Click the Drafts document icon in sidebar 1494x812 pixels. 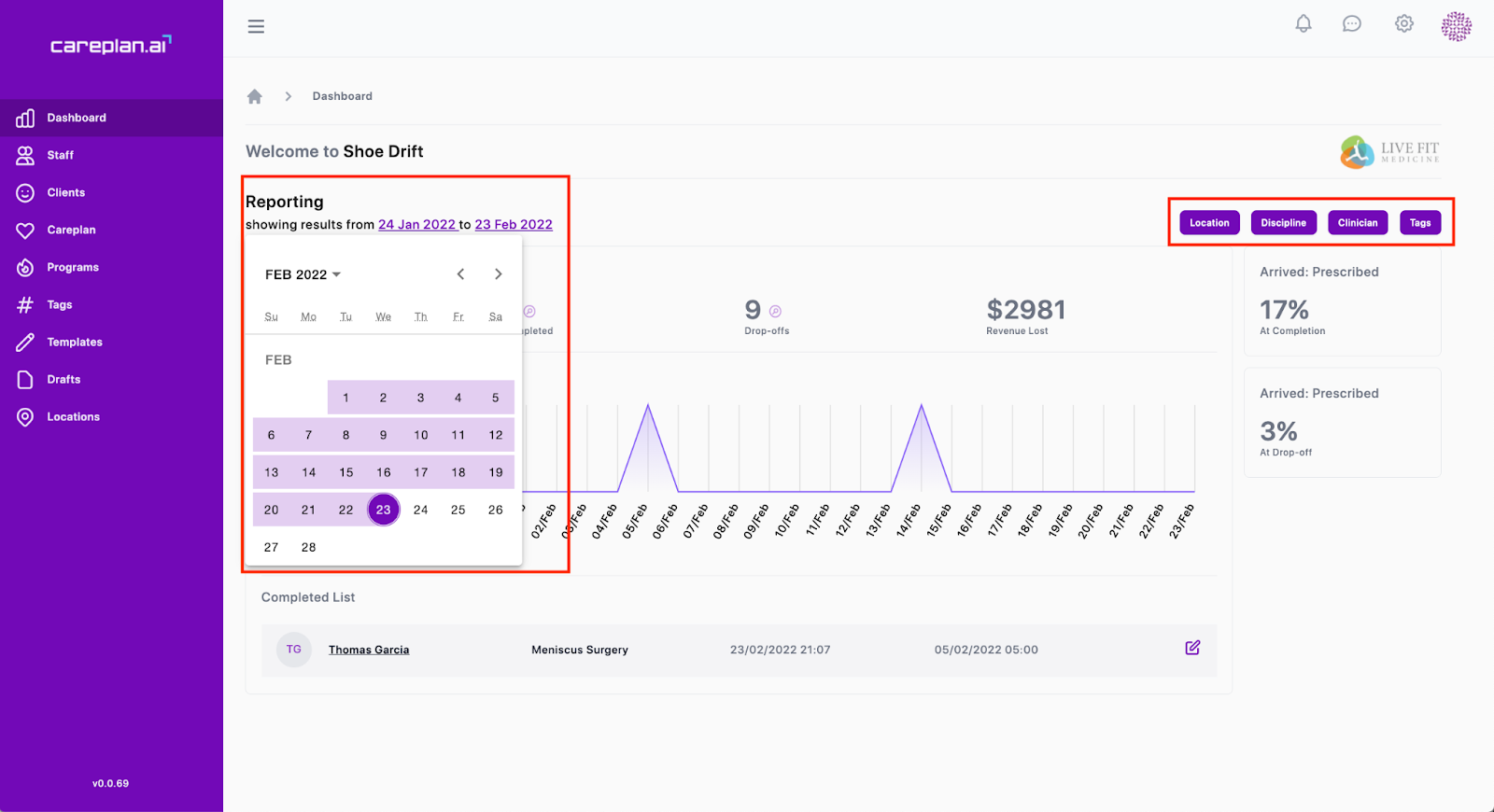(25, 379)
